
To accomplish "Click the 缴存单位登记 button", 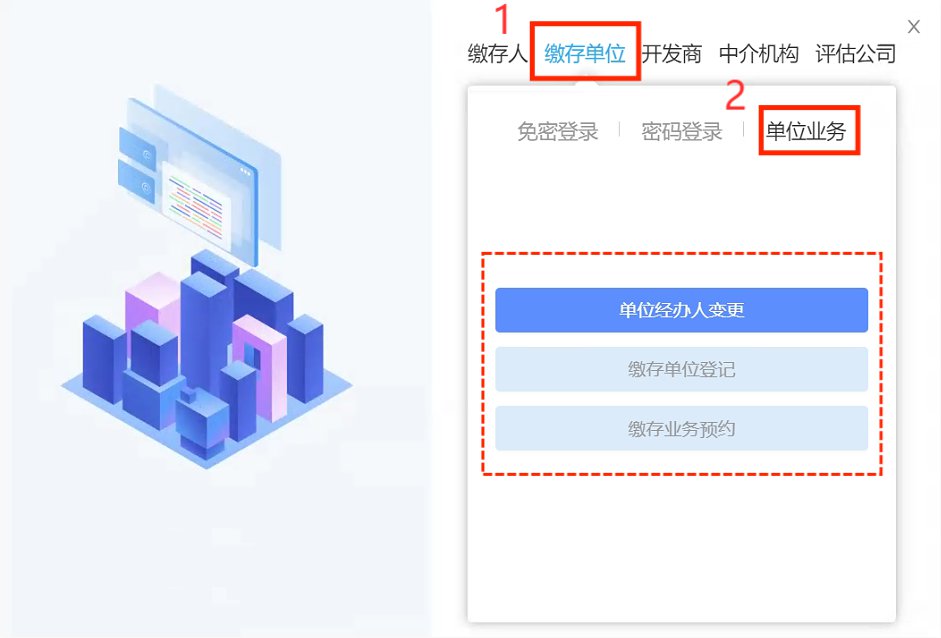I will tap(681, 369).
